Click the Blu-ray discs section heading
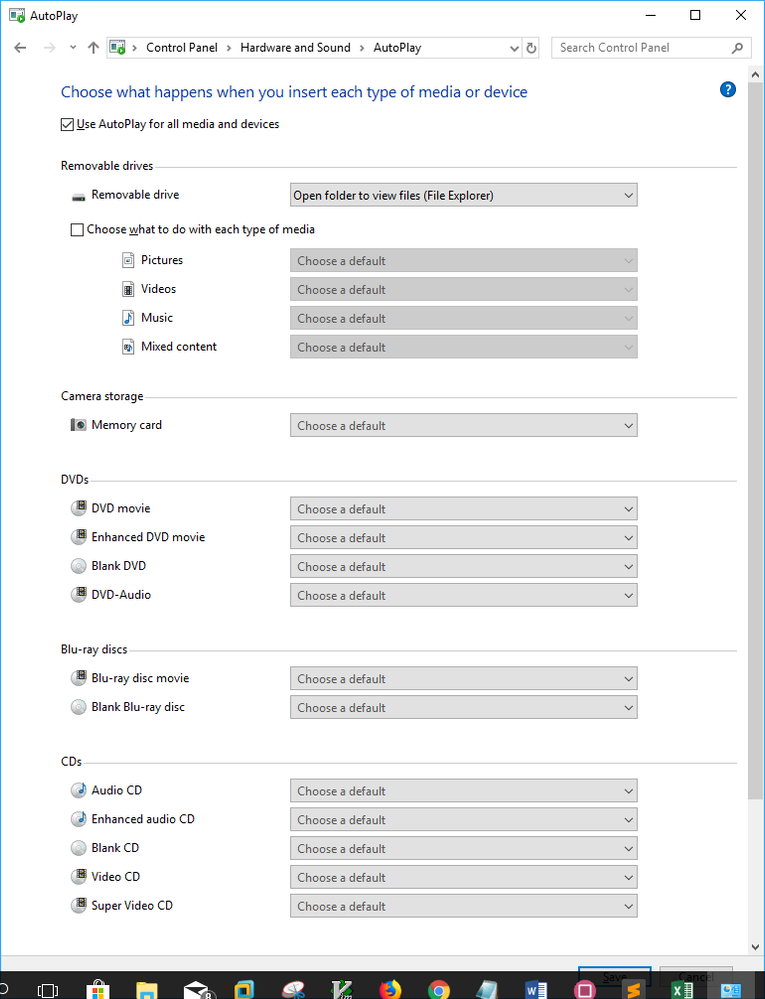 click(x=94, y=649)
